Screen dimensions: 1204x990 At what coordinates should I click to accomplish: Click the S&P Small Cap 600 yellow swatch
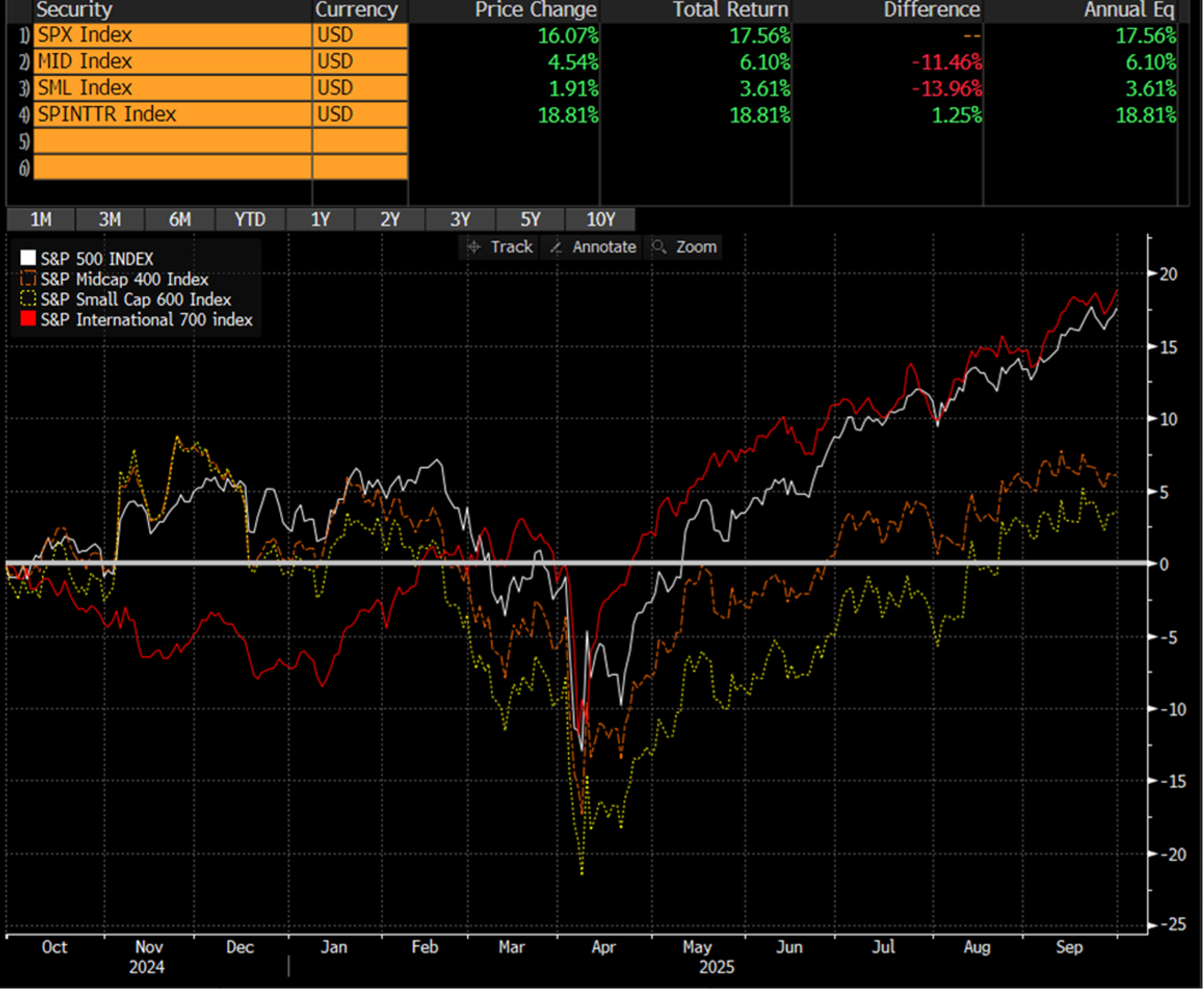click(28, 299)
